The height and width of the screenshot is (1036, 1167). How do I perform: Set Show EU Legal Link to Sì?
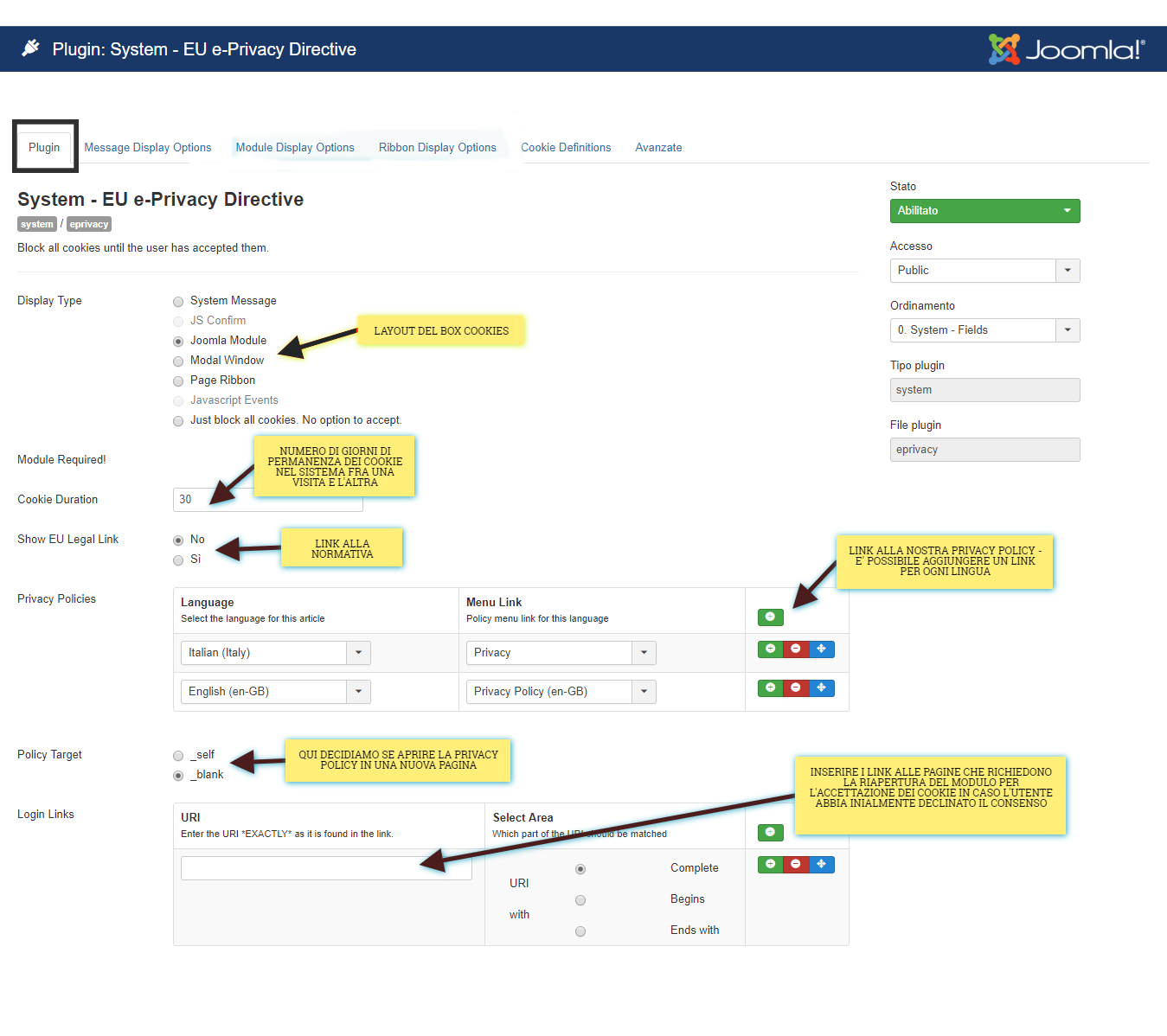tap(178, 560)
